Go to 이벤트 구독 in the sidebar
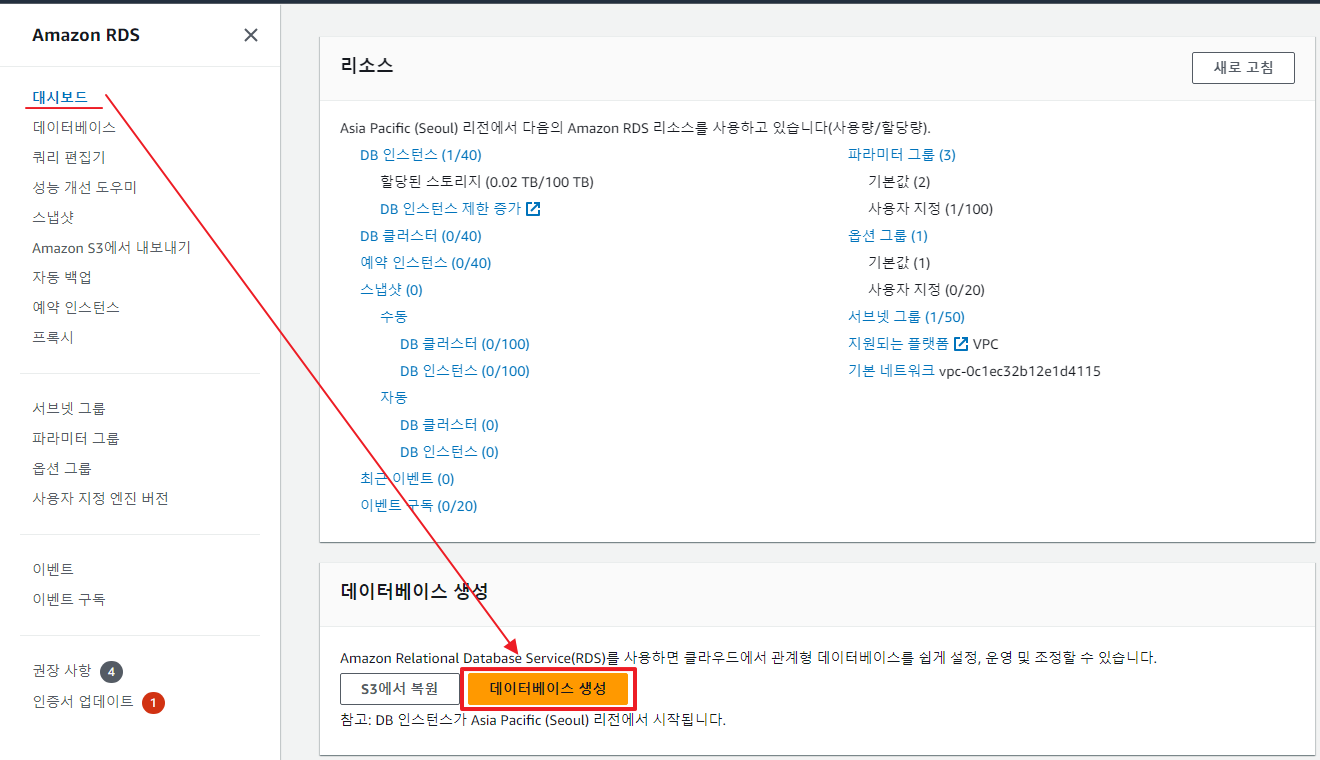 [69, 599]
